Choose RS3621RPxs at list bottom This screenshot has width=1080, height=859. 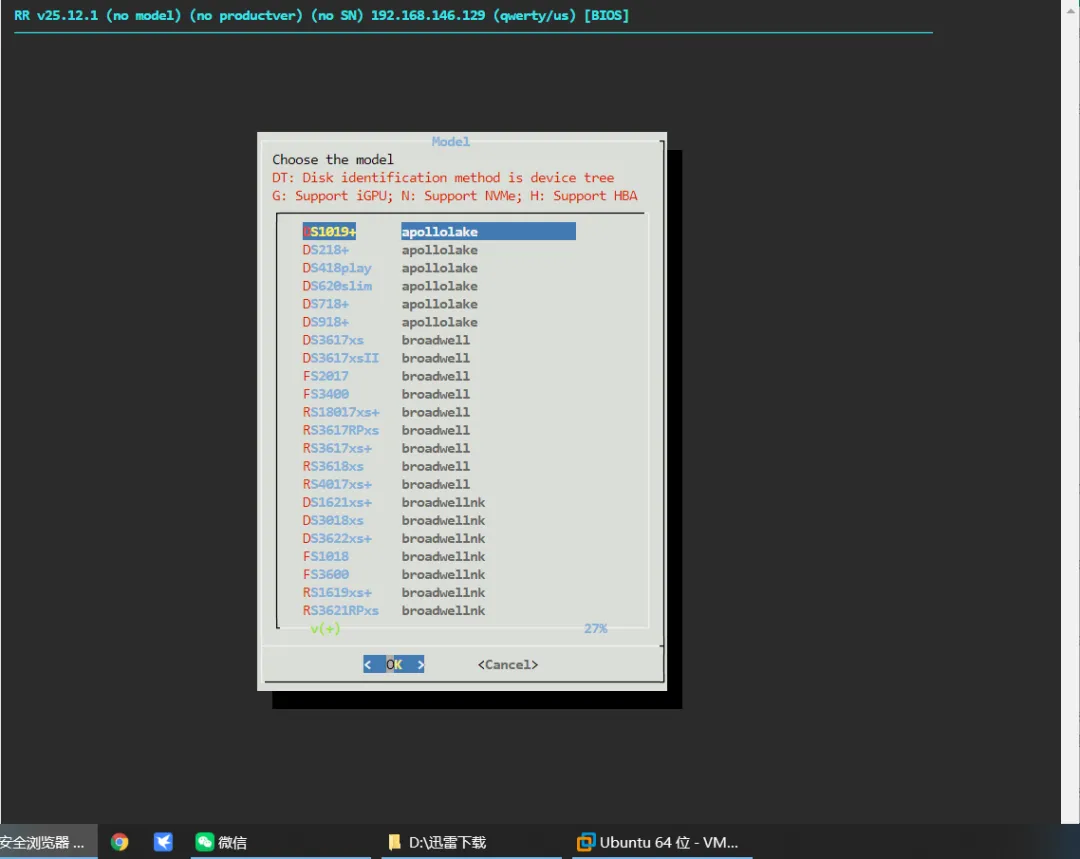click(x=393, y=610)
